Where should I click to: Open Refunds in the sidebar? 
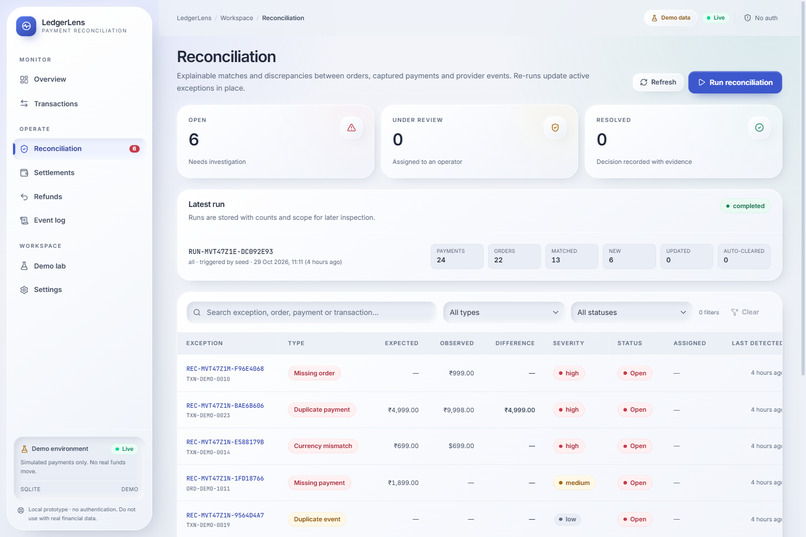click(x=79, y=196)
